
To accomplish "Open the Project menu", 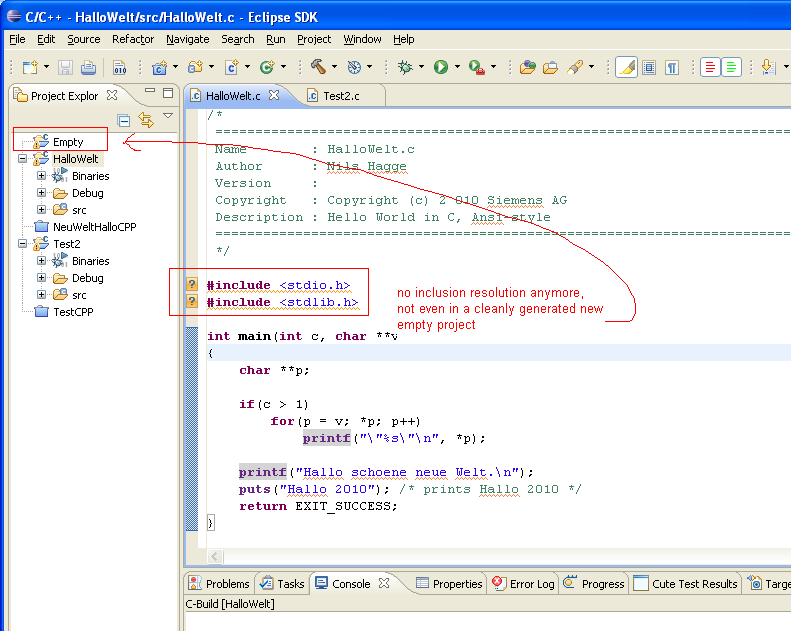I will [314, 39].
